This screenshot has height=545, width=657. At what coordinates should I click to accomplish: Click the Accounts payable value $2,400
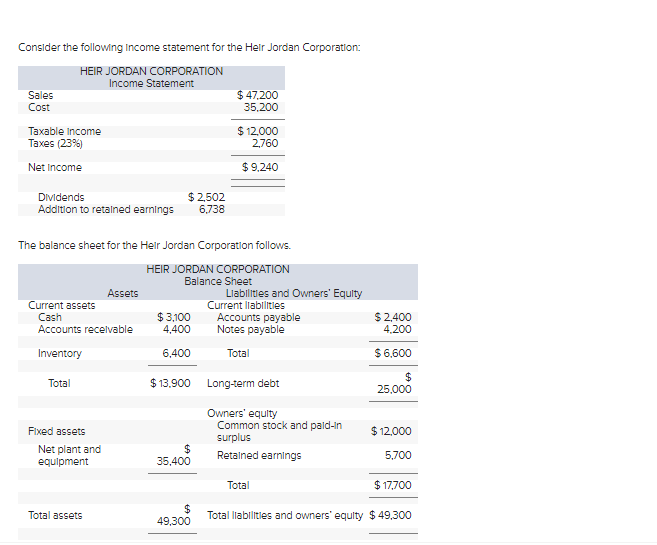(x=393, y=318)
